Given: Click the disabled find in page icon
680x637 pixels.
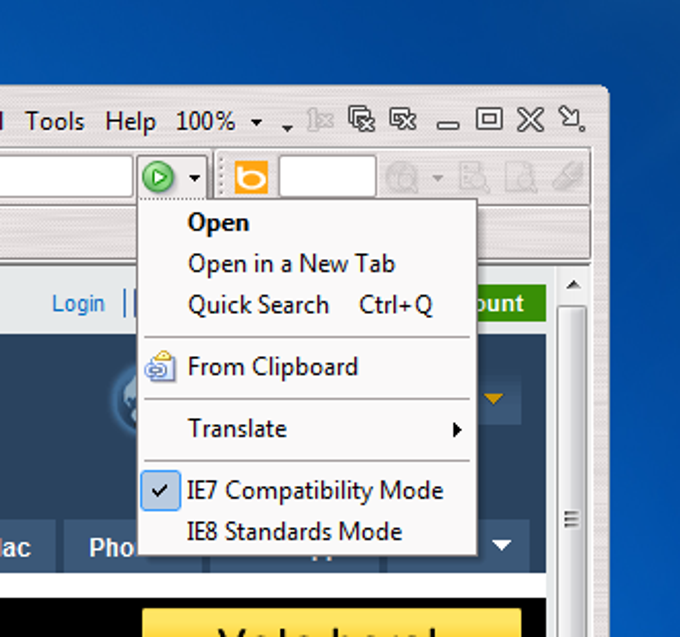Looking at the screenshot, I should pos(474,177).
